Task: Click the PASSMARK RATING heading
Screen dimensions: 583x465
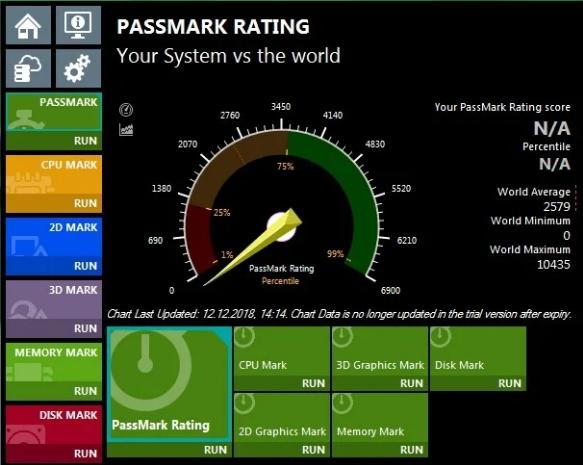Action: pos(213,26)
